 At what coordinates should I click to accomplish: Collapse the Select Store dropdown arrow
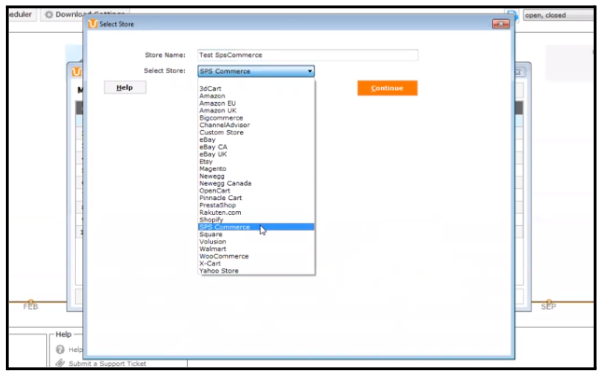[x=310, y=71]
